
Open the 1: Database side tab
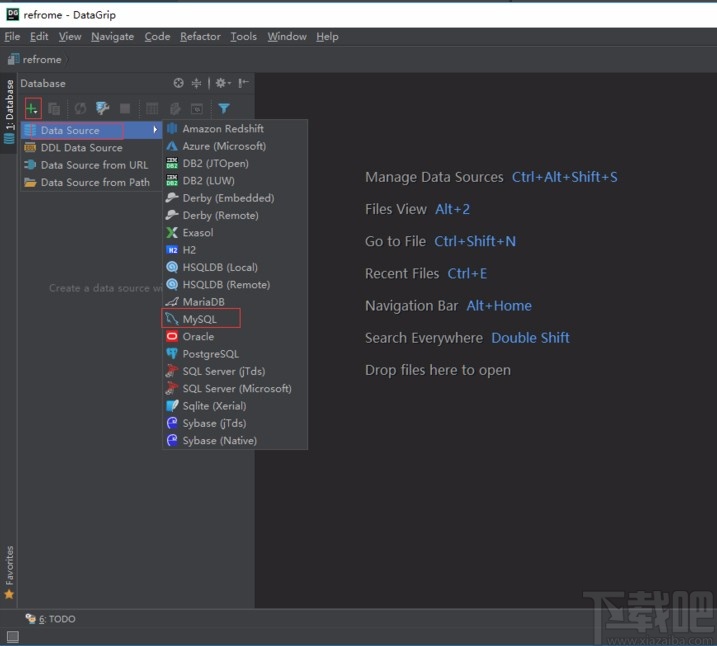click(x=9, y=112)
